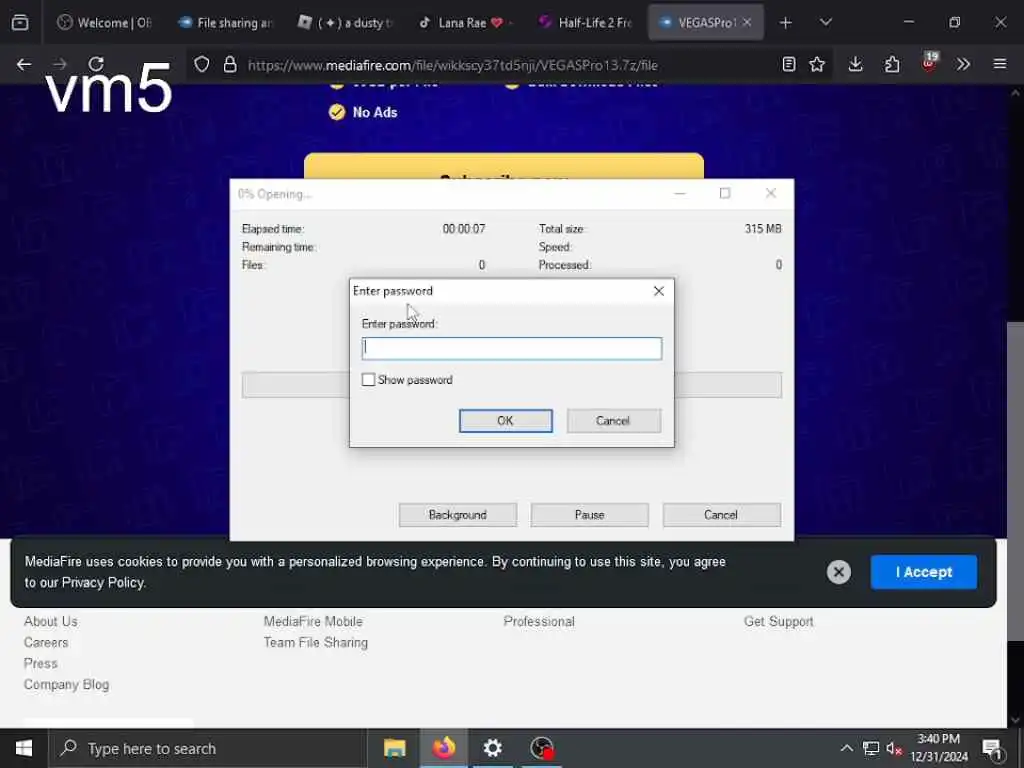The height and width of the screenshot is (768, 1024).
Task: Show hidden system tray icons
Action: [x=846, y=748]
